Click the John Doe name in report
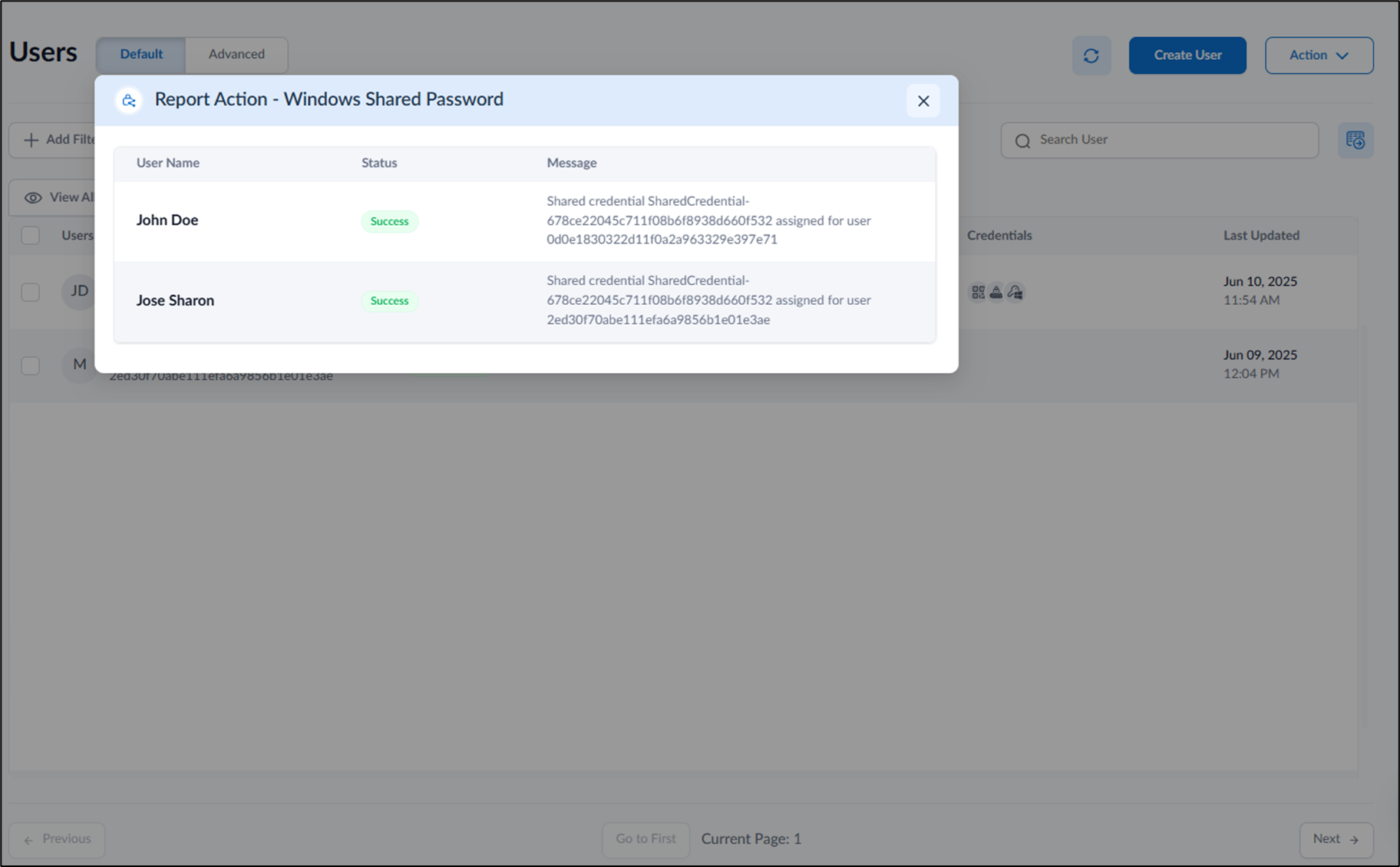The width and height of the screenshot is (1400, 867). click(167, 220)
